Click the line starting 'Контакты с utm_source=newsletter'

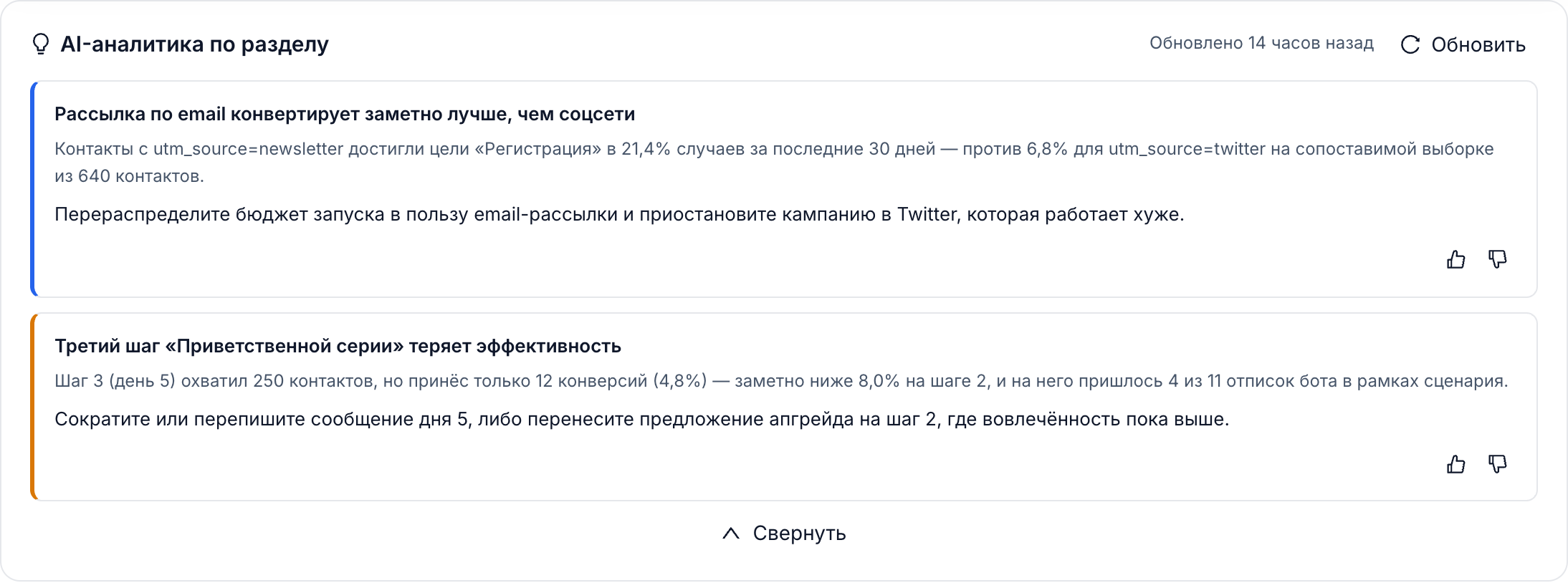(774, 149)
